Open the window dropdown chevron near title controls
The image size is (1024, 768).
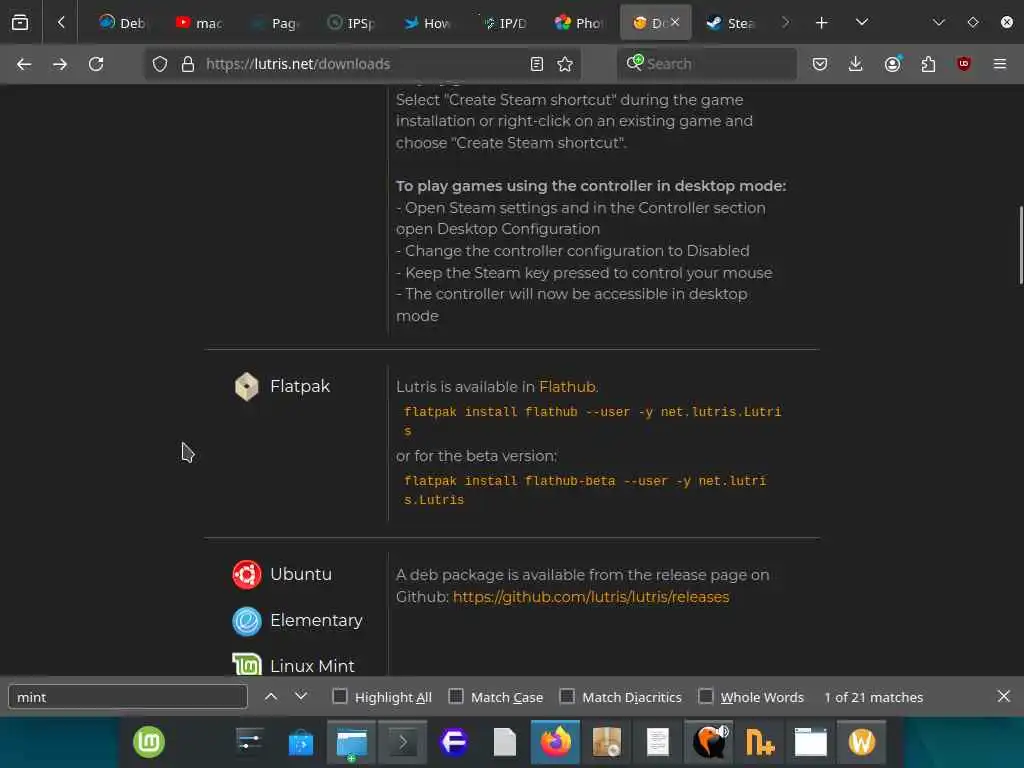click(939, 22)
